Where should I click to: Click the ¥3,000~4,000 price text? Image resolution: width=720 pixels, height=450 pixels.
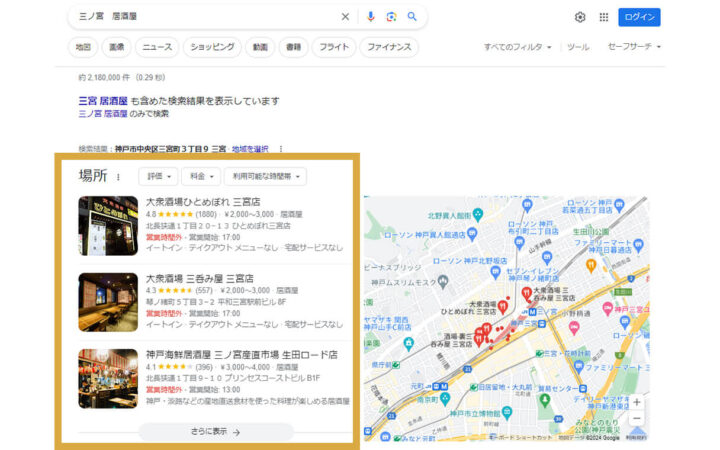(245, 367)
